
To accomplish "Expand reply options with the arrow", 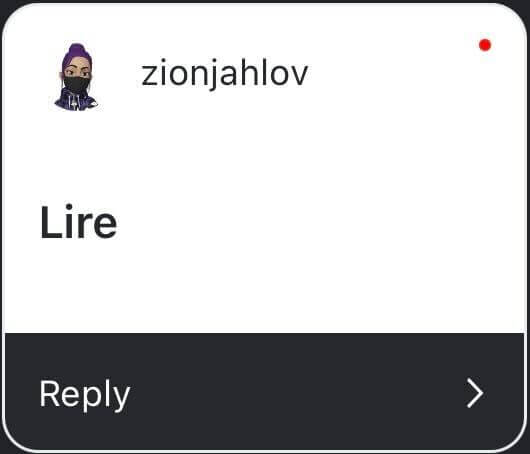I will (x=475, y=393).
